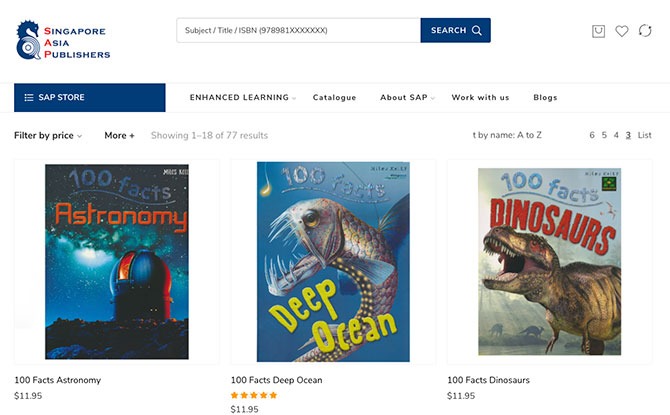
Task: Open the wishlist heart icon
Action: click(x=621, y=31)
